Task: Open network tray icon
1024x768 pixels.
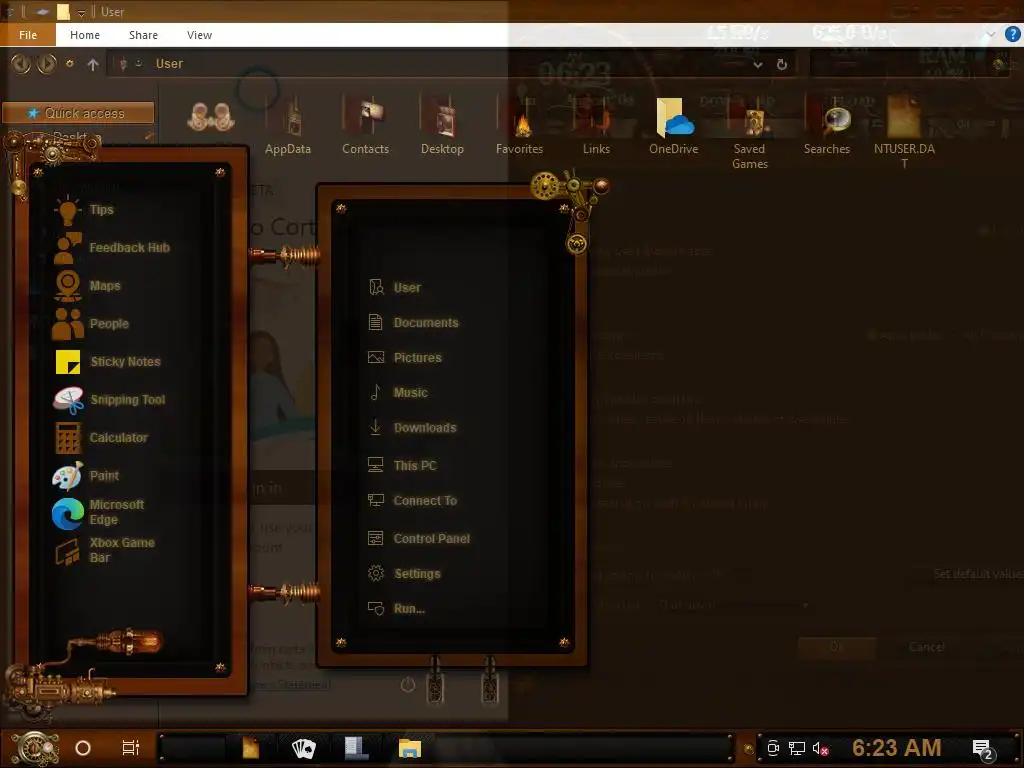Action: pyautogui.click(x=797, y=748)
